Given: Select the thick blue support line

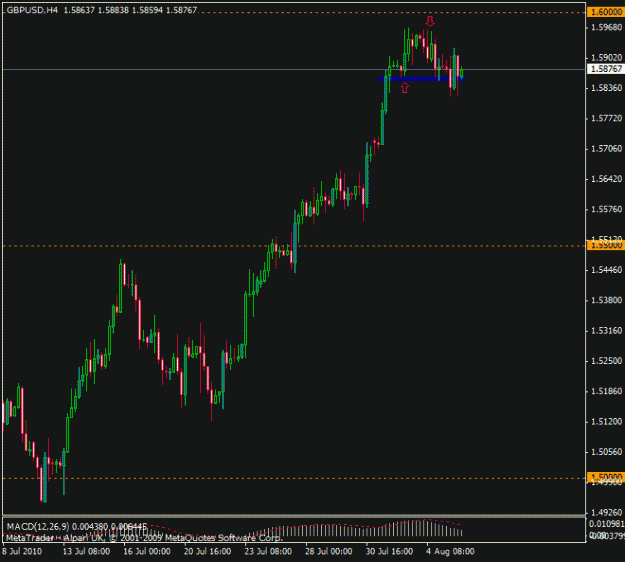Looking at the screenshot, I should [x=421, y=79].
